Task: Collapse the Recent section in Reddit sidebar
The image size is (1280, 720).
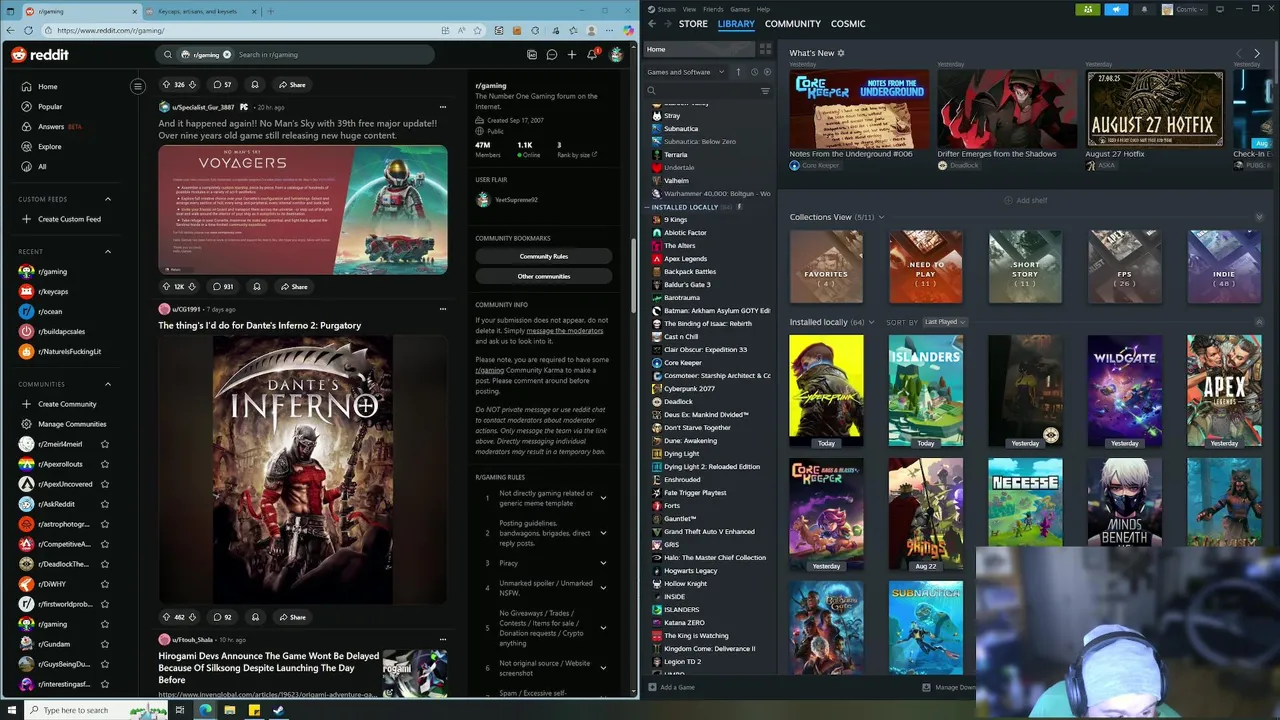Action: pos(108,251)
